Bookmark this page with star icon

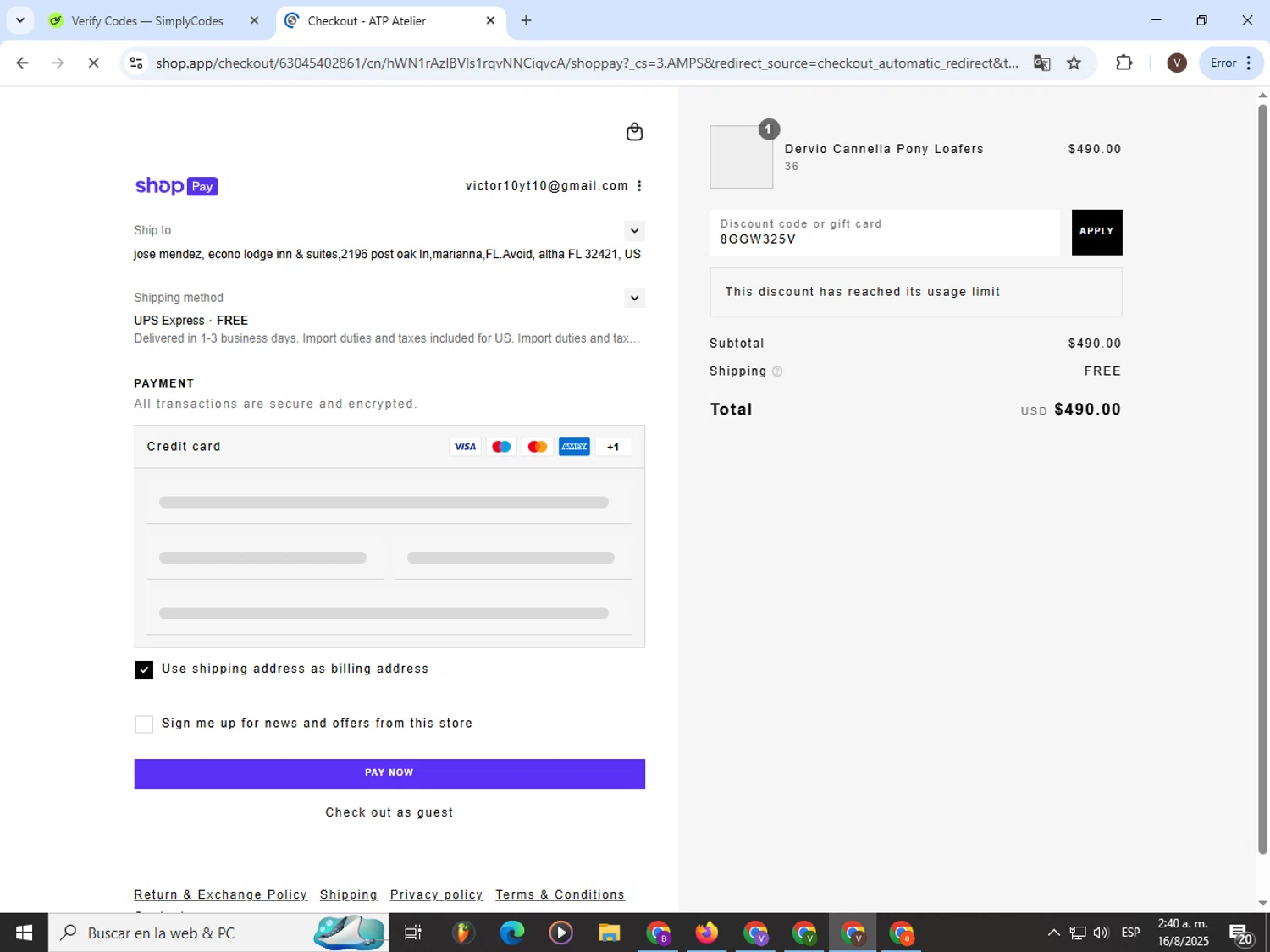(1074, 63)
